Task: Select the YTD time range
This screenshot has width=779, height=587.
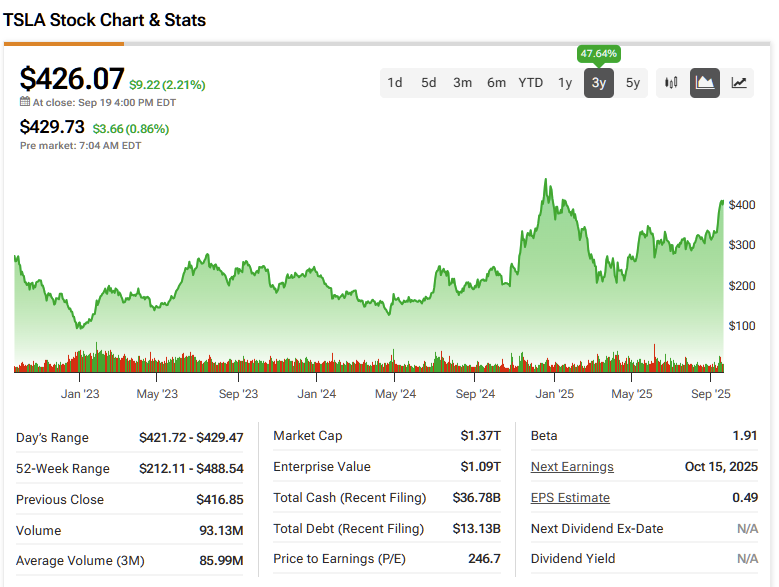Action: pos(531,82)
